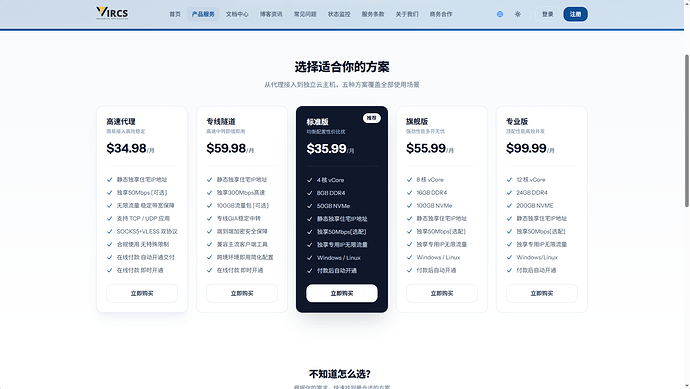690x389 pixels.
Task: Click 立即购买 for the 专业版 plan
Action: (541, 293)
